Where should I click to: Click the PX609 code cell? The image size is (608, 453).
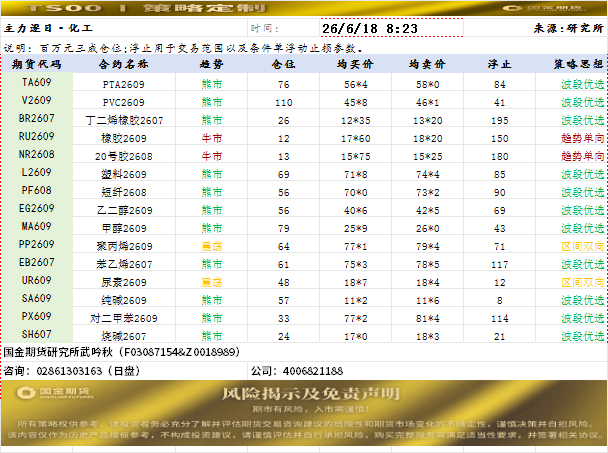coord(37,316)
